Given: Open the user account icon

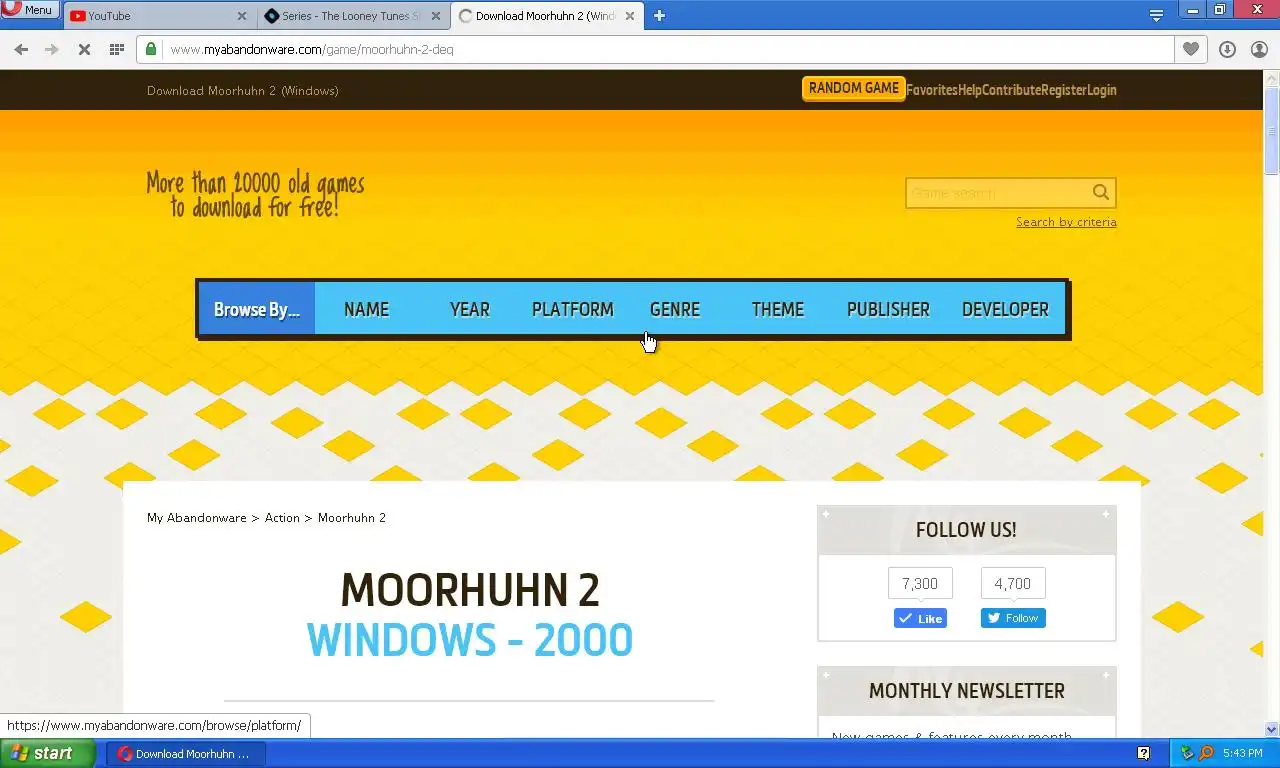Looking at the screenshot, I should (1259, 49).
